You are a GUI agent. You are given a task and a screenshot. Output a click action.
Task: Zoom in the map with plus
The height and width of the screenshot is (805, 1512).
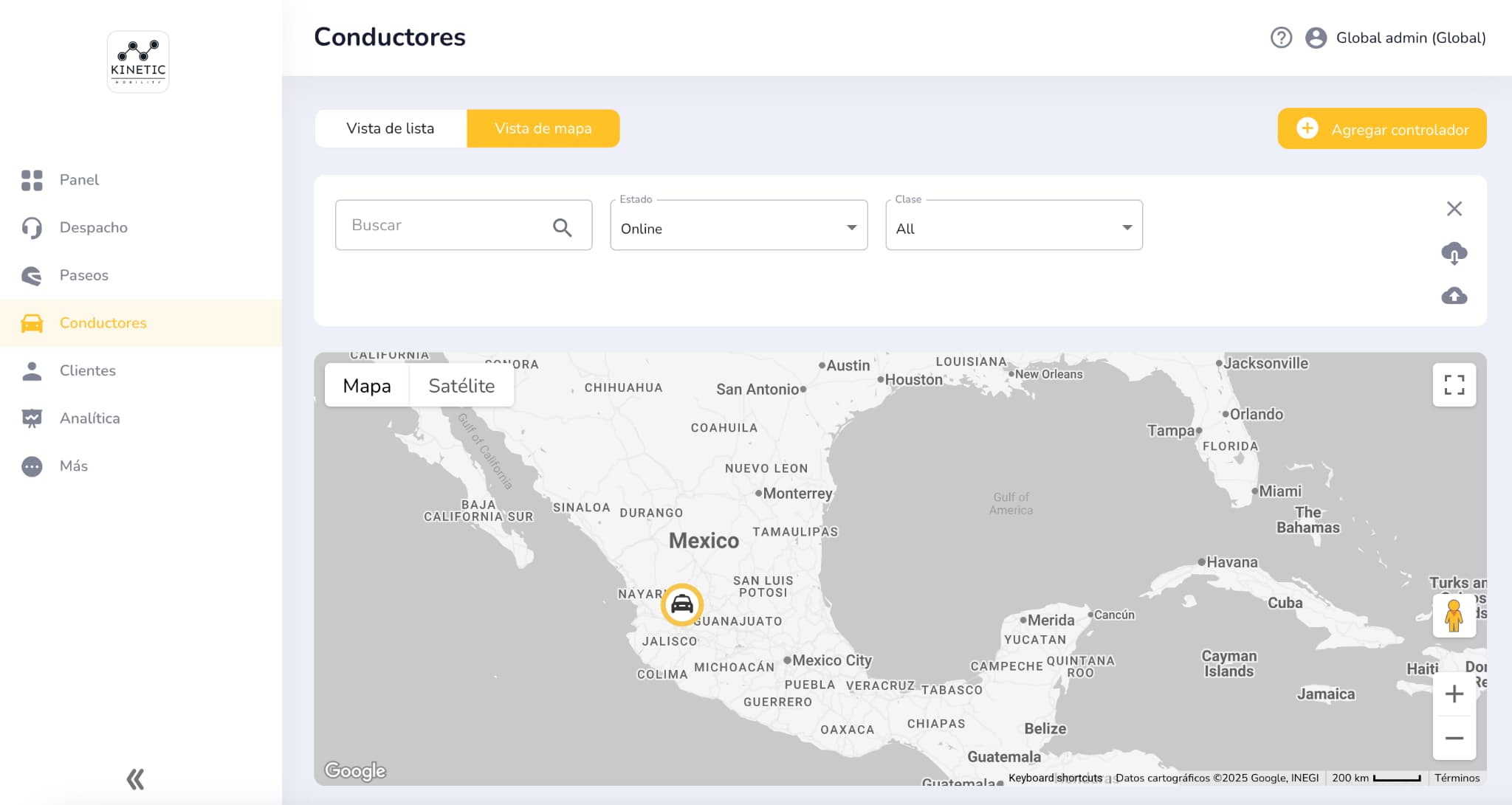point(1454,694)
